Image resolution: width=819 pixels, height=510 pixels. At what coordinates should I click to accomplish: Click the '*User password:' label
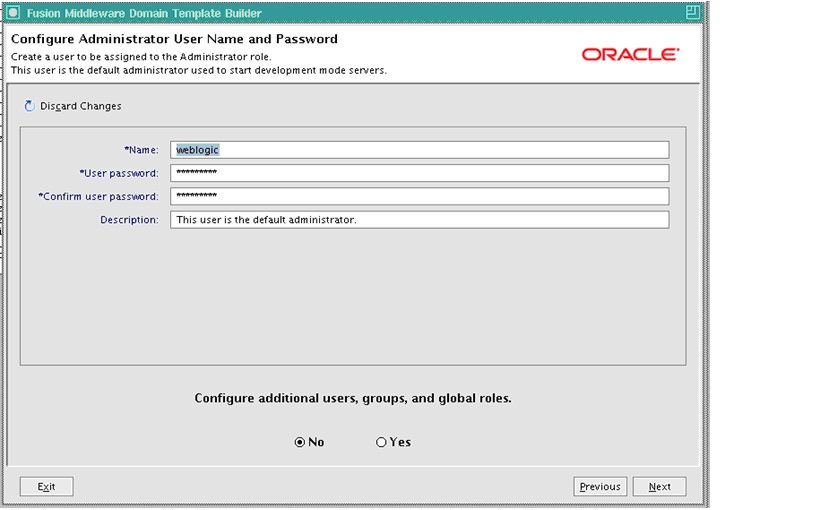click(119, 173)
